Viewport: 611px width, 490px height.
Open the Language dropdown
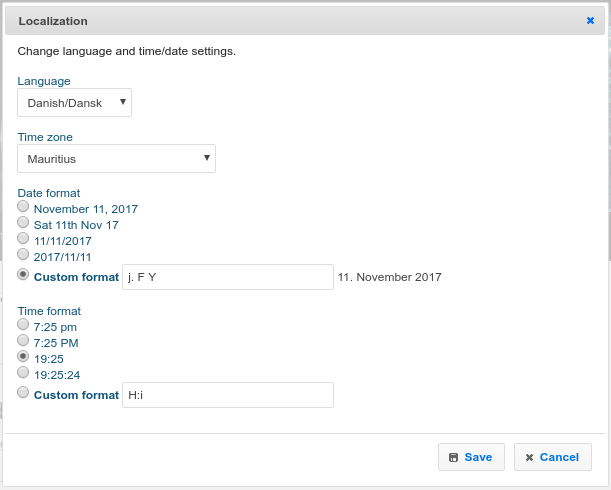tap(75, 103)
